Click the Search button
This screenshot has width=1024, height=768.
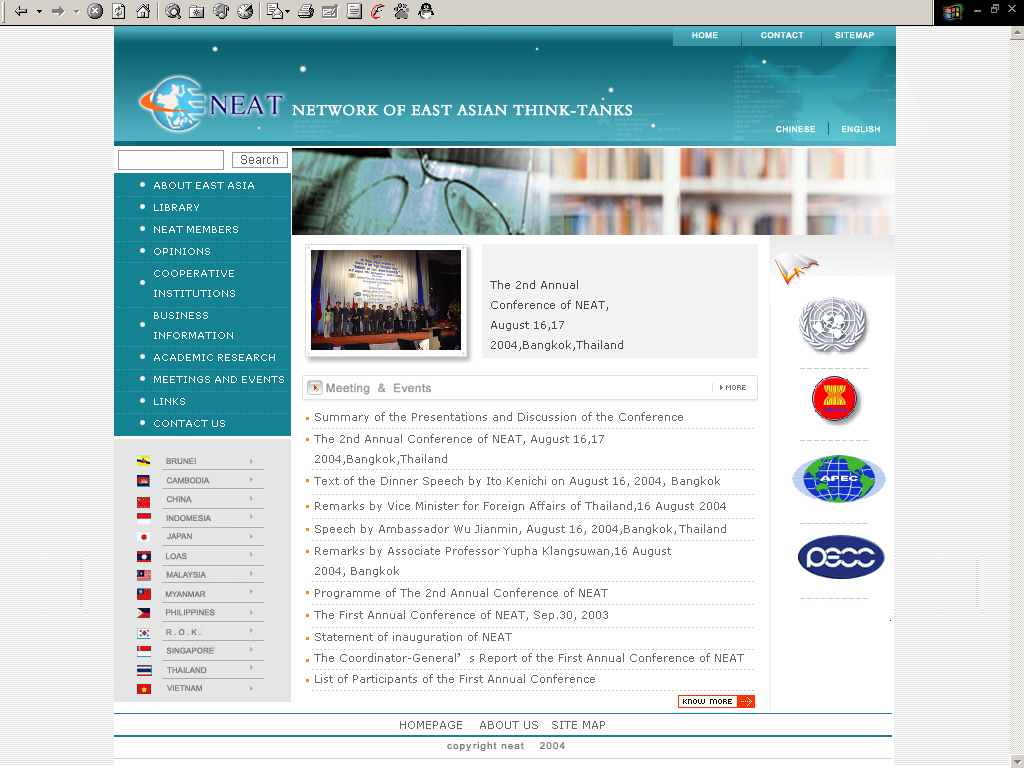(260, 160)
